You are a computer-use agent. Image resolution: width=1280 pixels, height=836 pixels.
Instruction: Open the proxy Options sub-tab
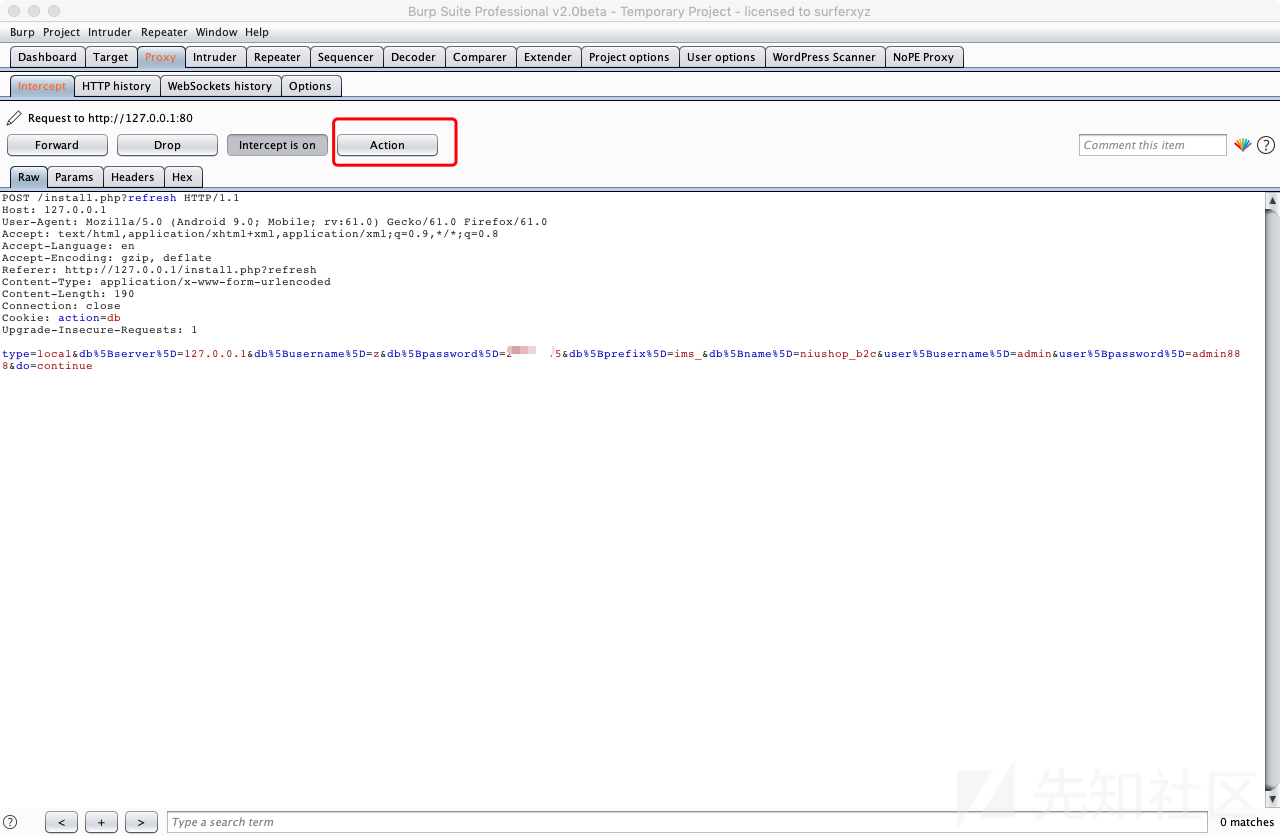click(x=310, y=86)
